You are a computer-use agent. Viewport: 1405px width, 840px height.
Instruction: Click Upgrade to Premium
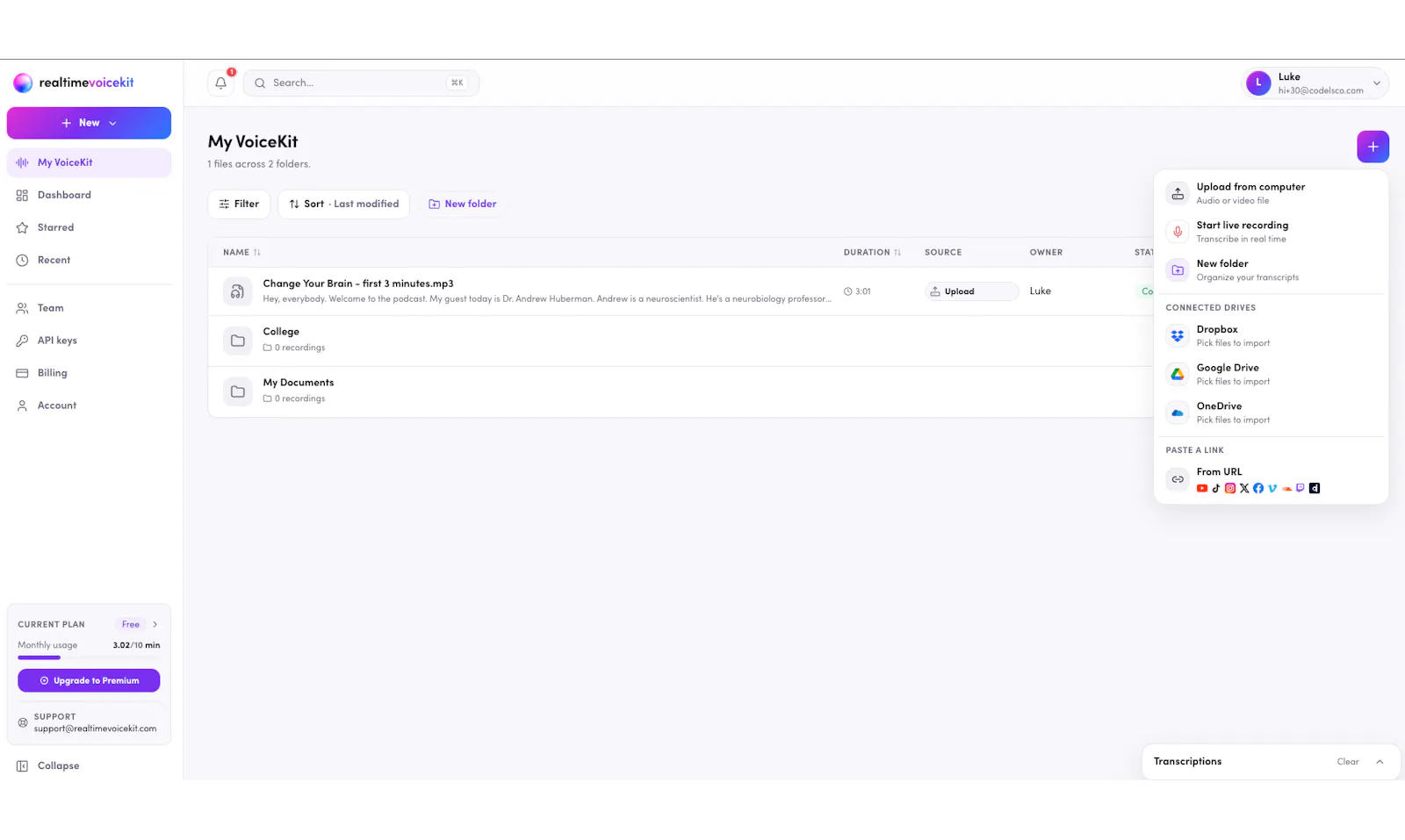(x=89, y=680)
